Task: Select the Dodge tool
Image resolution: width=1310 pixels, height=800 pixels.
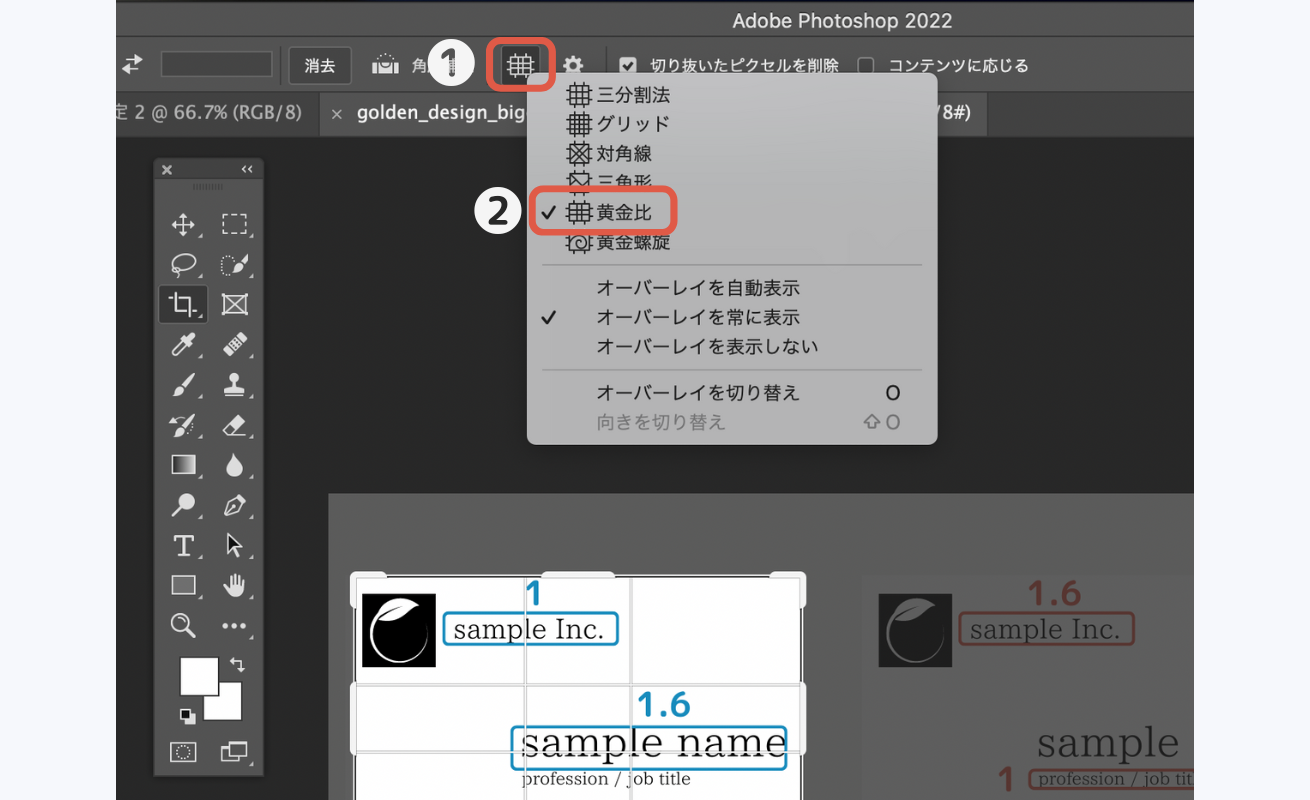Action: (183, 505)
